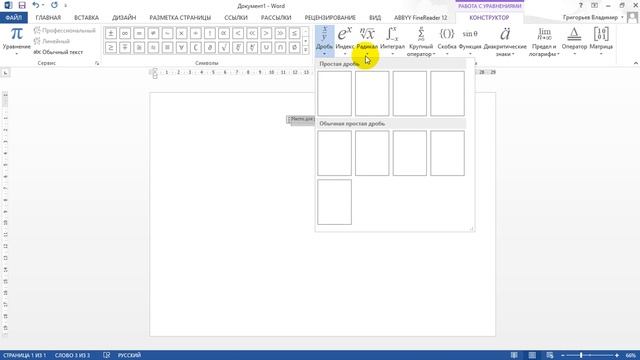Open the Индекс script gallery
Screen dimensions: 640x360
tap(345, 41)
